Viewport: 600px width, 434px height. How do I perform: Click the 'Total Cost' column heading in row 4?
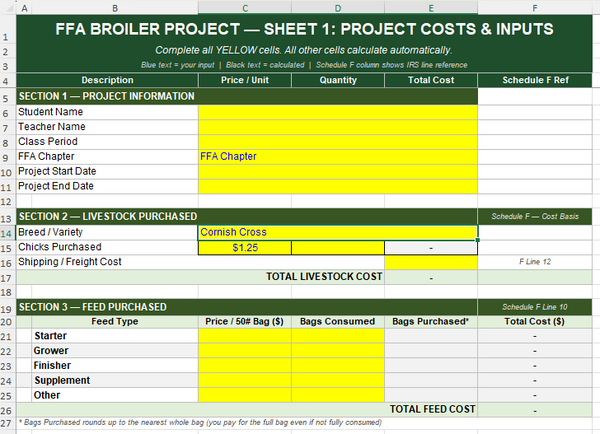point(431,80)
